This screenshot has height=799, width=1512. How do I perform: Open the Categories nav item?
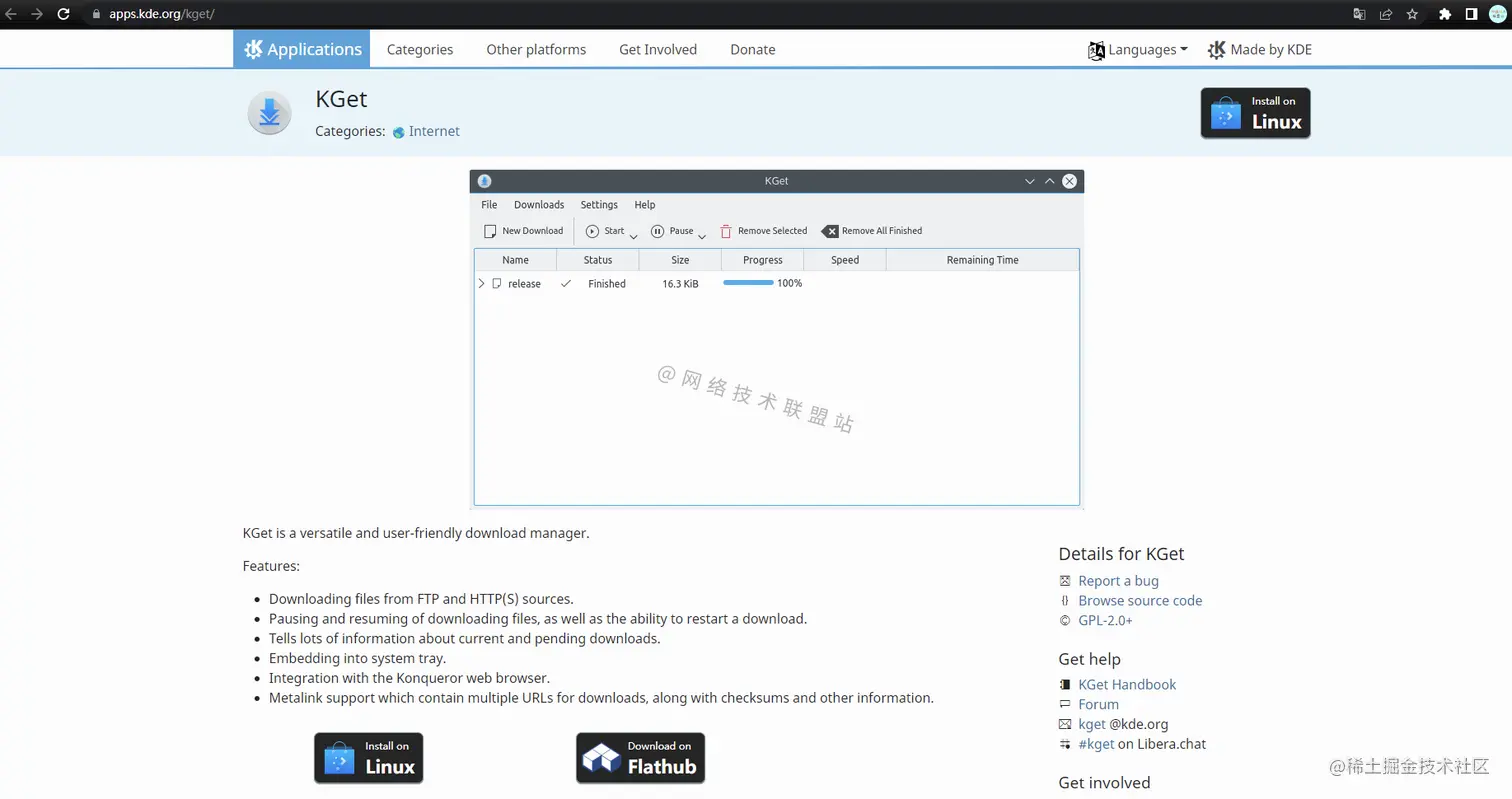(x=420, y=49)
